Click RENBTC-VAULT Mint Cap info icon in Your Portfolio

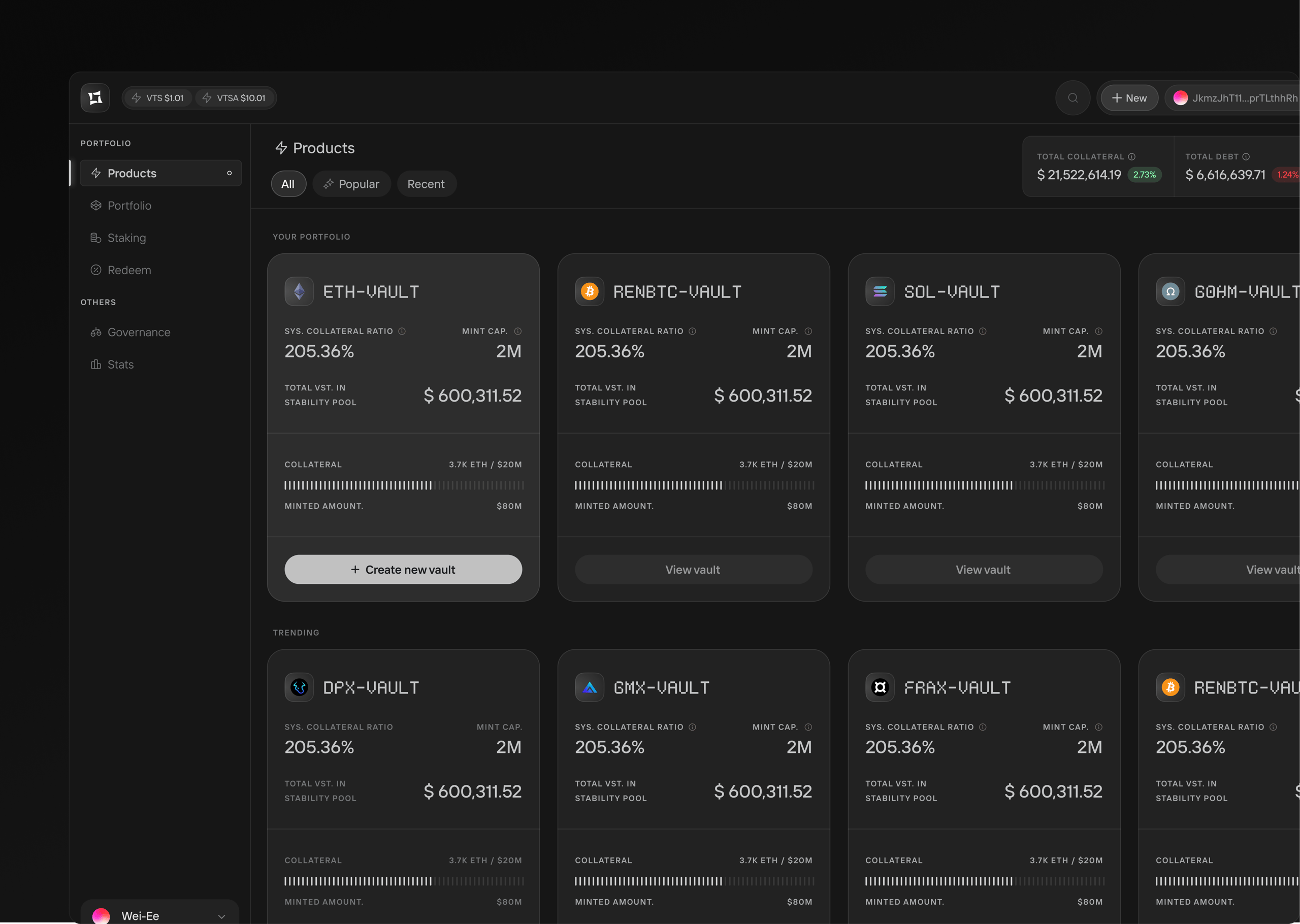pos(808,331)
